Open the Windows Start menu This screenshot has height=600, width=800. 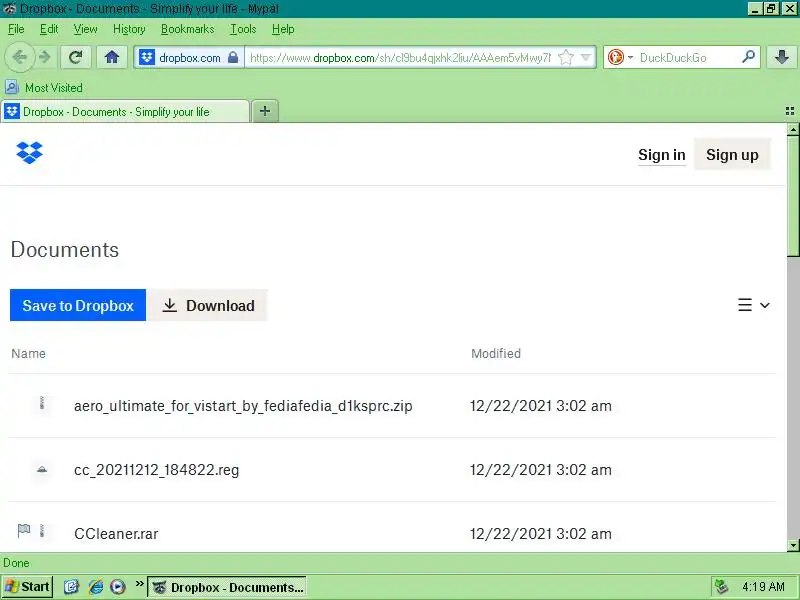[27, 587]
